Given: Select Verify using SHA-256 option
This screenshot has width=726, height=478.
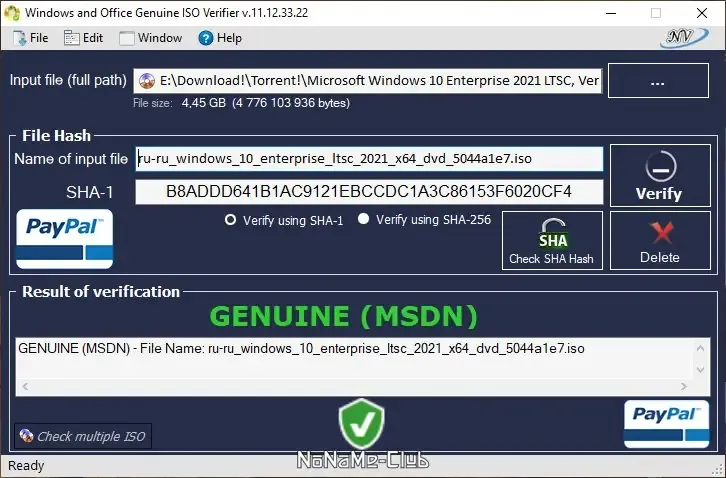Looking at the screenshot, I should (x=363, y=219).
